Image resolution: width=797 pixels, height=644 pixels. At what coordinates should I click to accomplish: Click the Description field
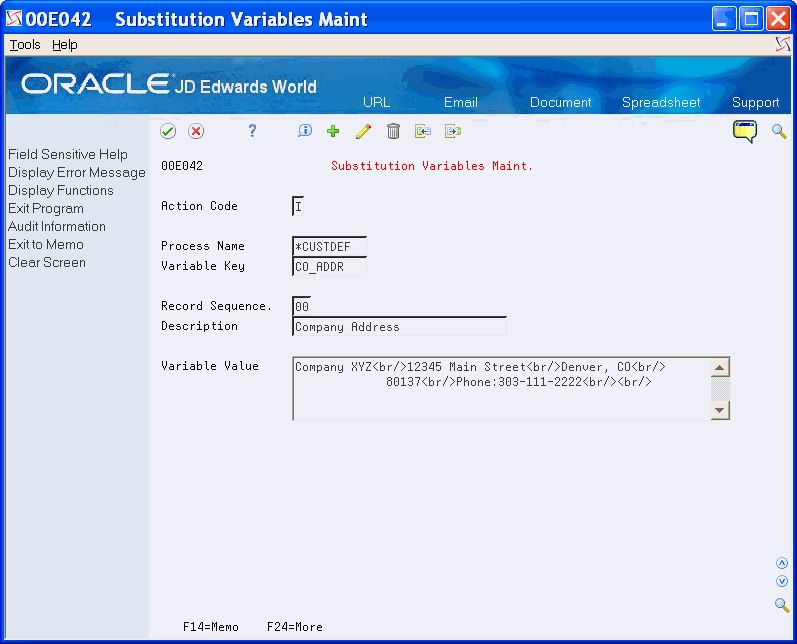[400, 326]
